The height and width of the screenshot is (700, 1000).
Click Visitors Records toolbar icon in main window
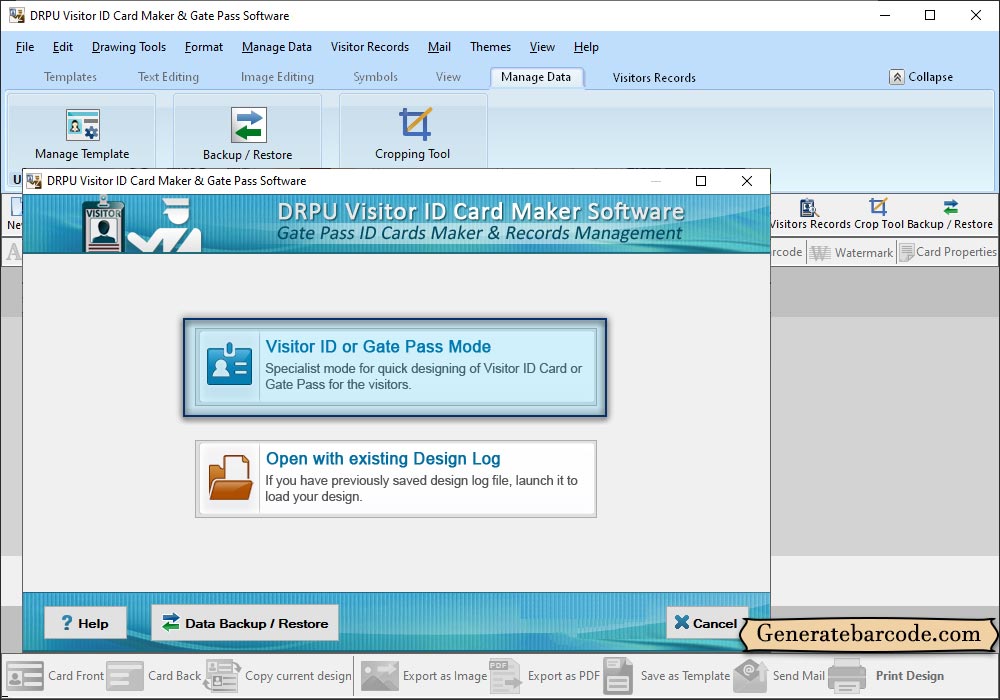pyautogui.click(x=808, y=208)
